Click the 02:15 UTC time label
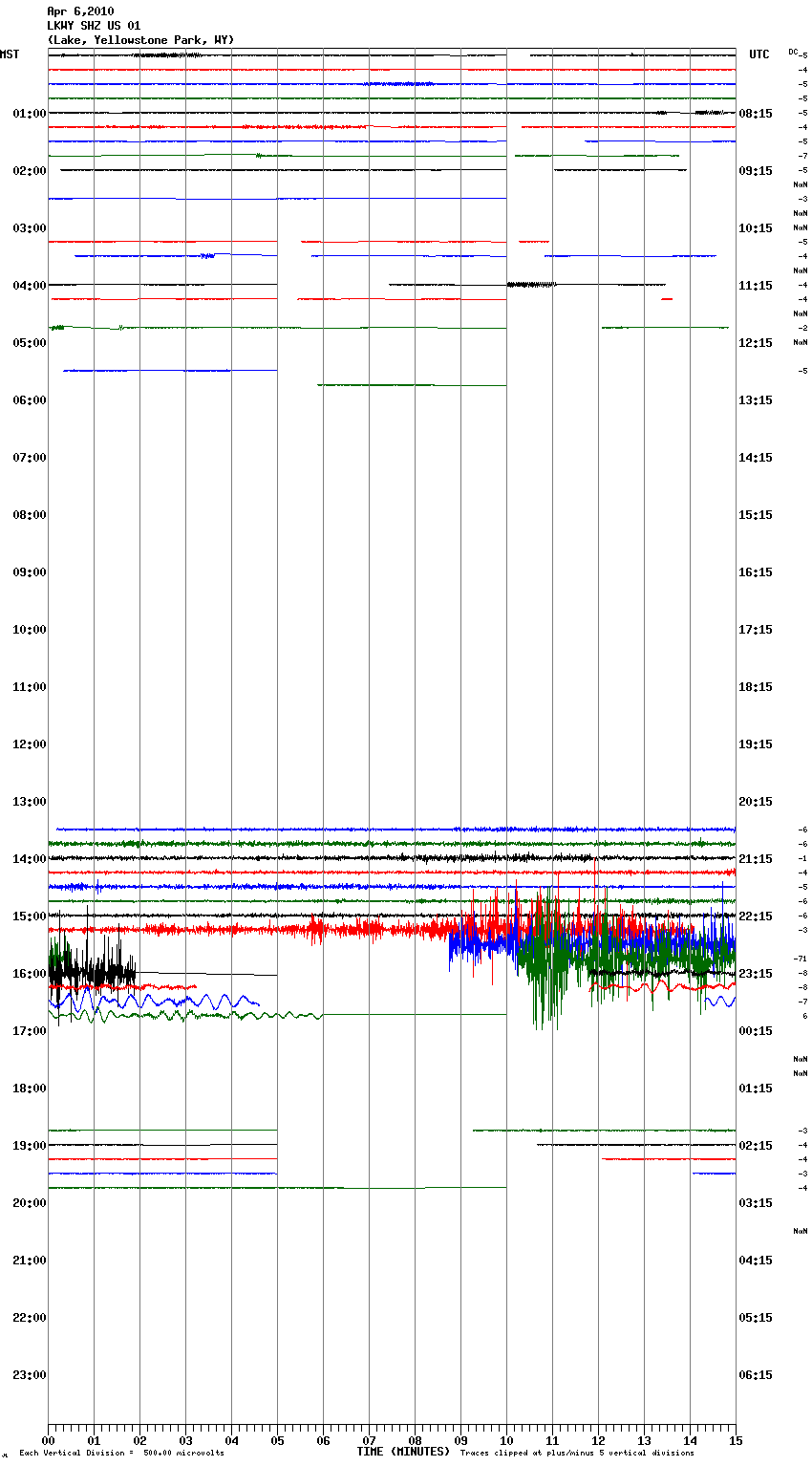Viewport: 812px width, 1466px height. 756,1146
